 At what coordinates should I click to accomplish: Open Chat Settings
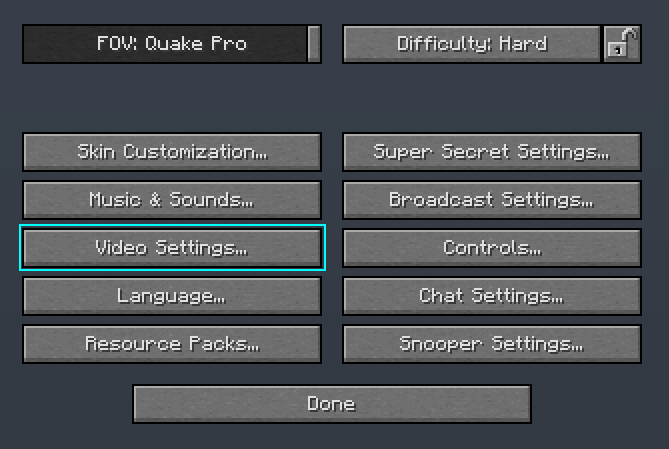[x=492, y=296]
